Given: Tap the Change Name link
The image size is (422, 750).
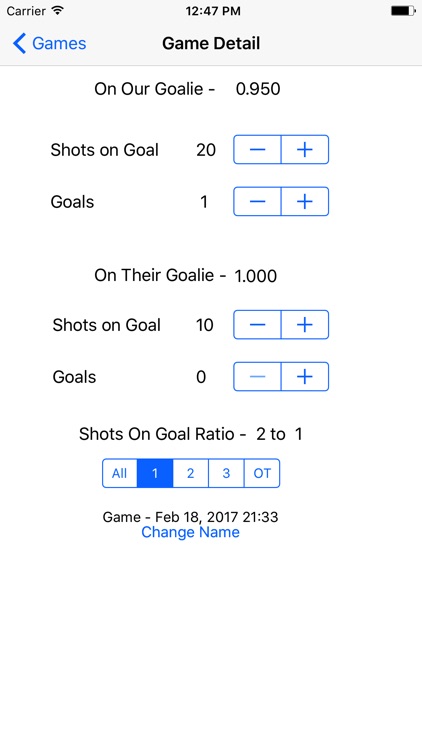Looking at the screenshot, I should (x=190, y=532).
